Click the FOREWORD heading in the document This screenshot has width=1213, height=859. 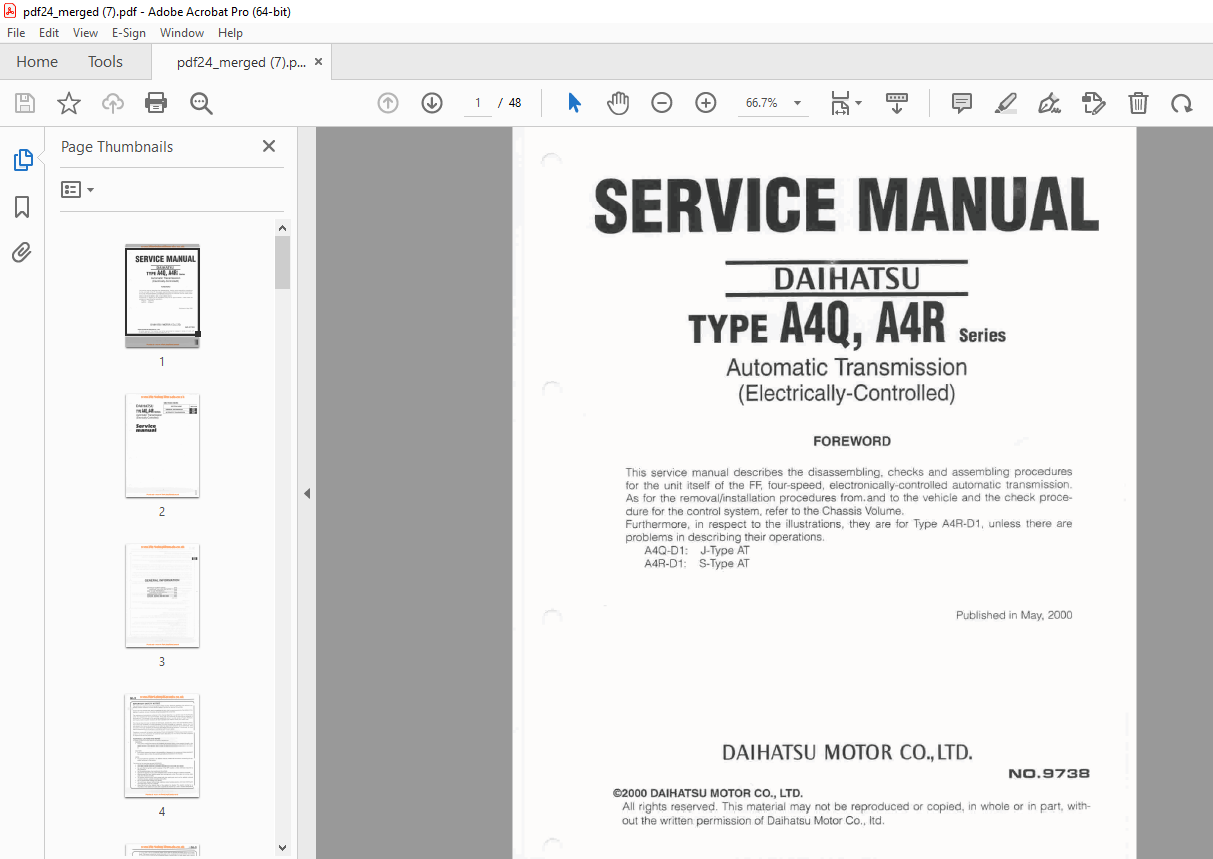852,441
